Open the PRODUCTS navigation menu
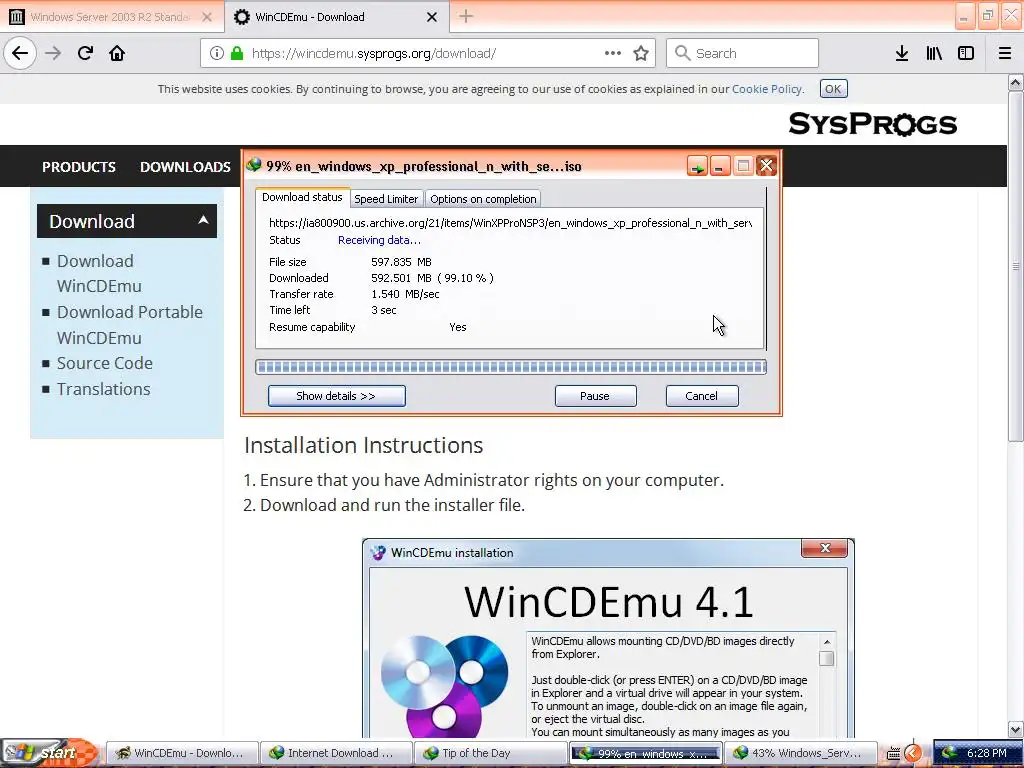 (x=79, y=167)
